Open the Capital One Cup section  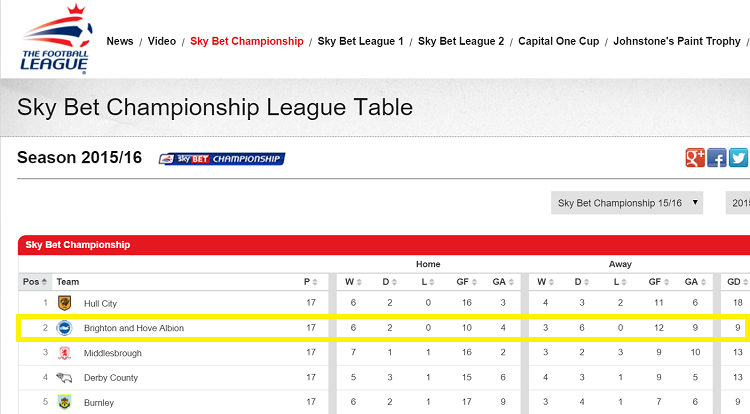point(559,41)
